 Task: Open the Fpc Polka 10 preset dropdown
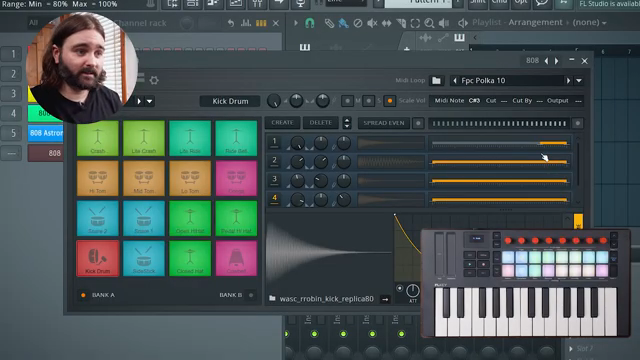pos(579,80)
